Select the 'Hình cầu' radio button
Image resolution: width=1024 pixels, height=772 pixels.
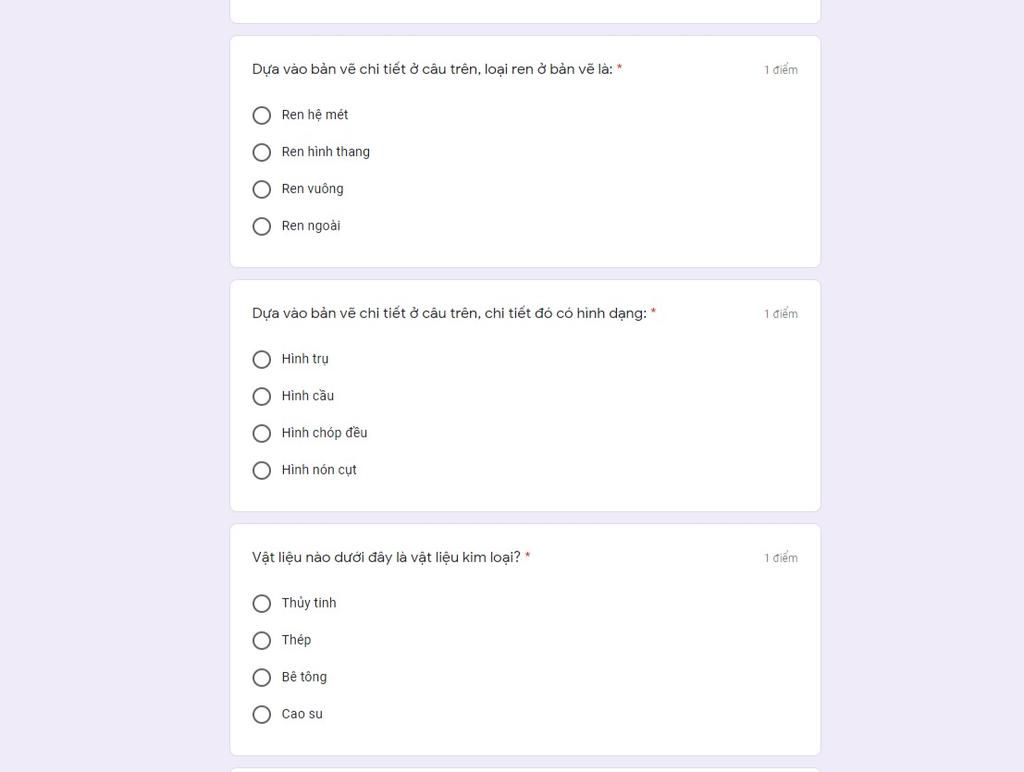(x=261, y=396)
